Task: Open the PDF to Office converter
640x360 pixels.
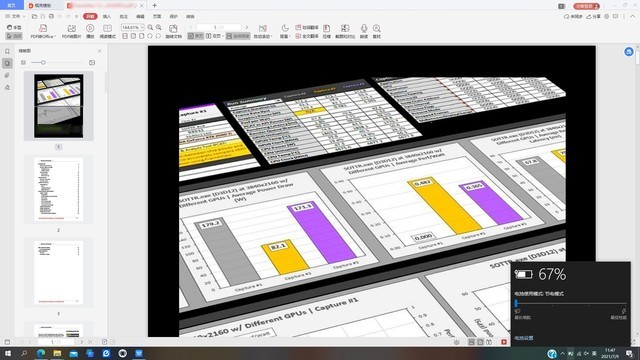Action: click(43, 31)
